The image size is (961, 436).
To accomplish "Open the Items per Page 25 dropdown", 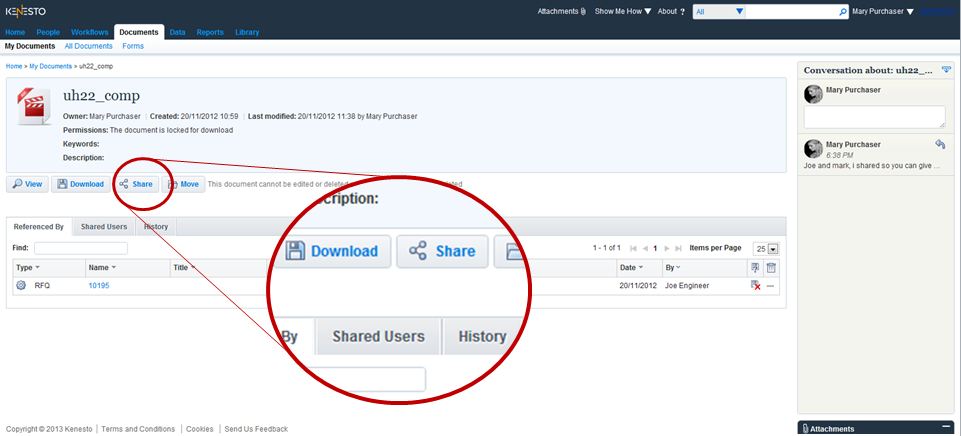I will (x=766, y=249).
